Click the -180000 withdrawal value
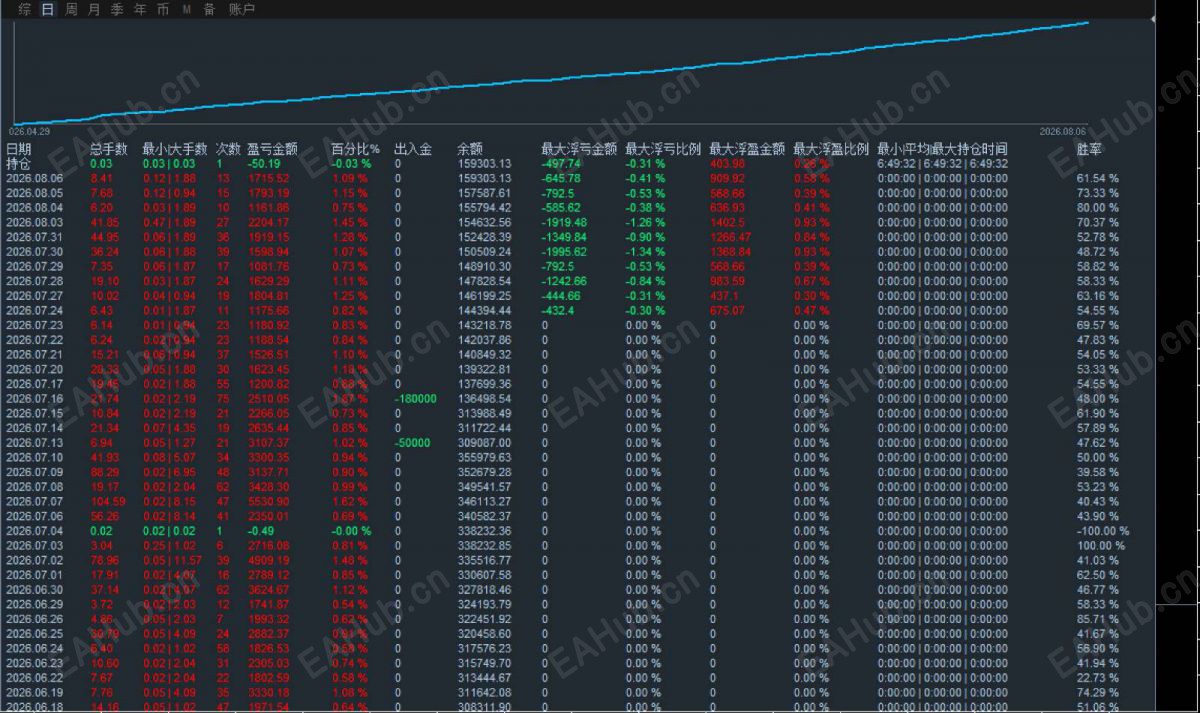The height and width of the screenshot is (713, 1200). tap(415, 398)
